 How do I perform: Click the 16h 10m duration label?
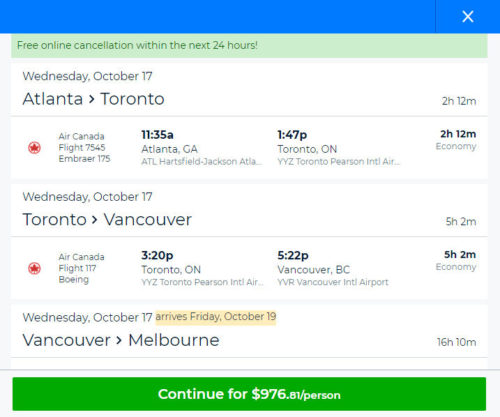click(456, 342)
